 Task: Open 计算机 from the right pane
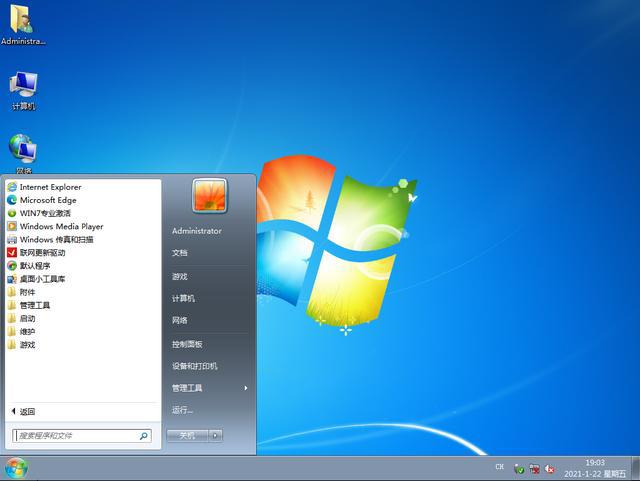[x=183, y=298]
